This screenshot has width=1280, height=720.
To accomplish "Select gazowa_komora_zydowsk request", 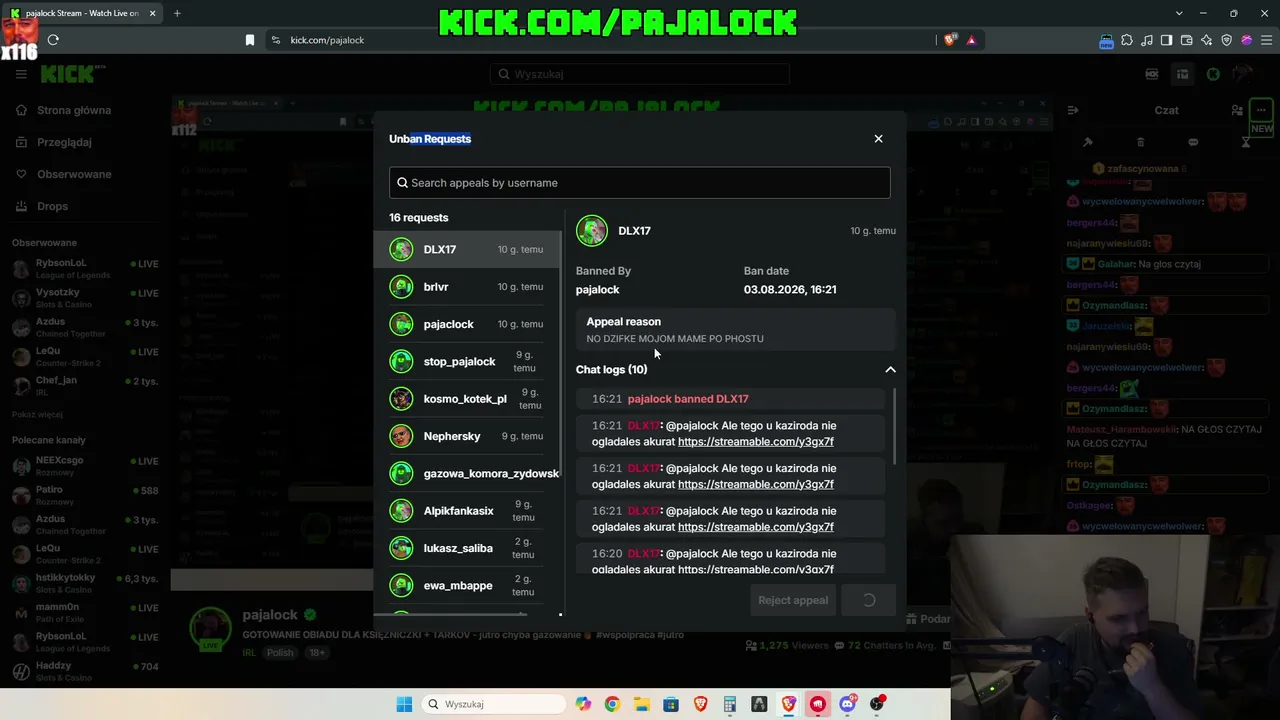I will point(467,473).
